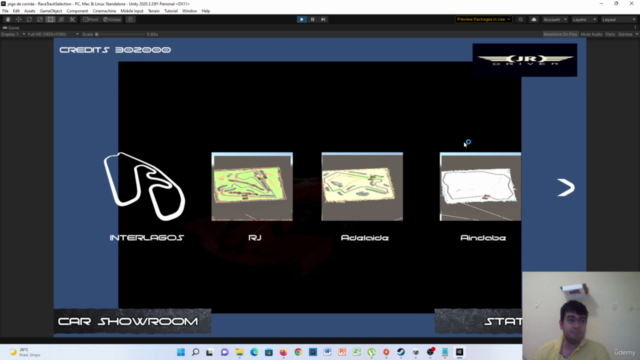Pause the running game
This screenshot has height=360, width=640.
pos(312,19)
